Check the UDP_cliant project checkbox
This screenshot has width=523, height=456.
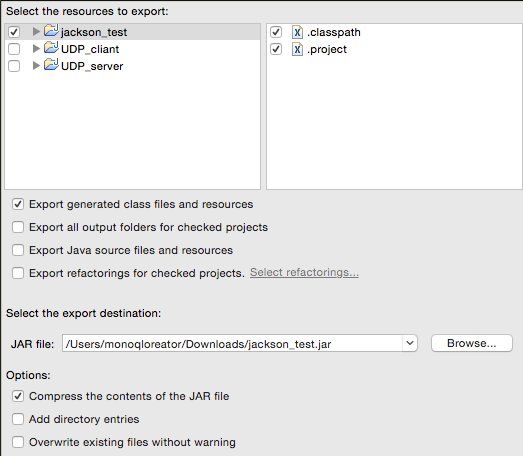(x=14, y=49)
